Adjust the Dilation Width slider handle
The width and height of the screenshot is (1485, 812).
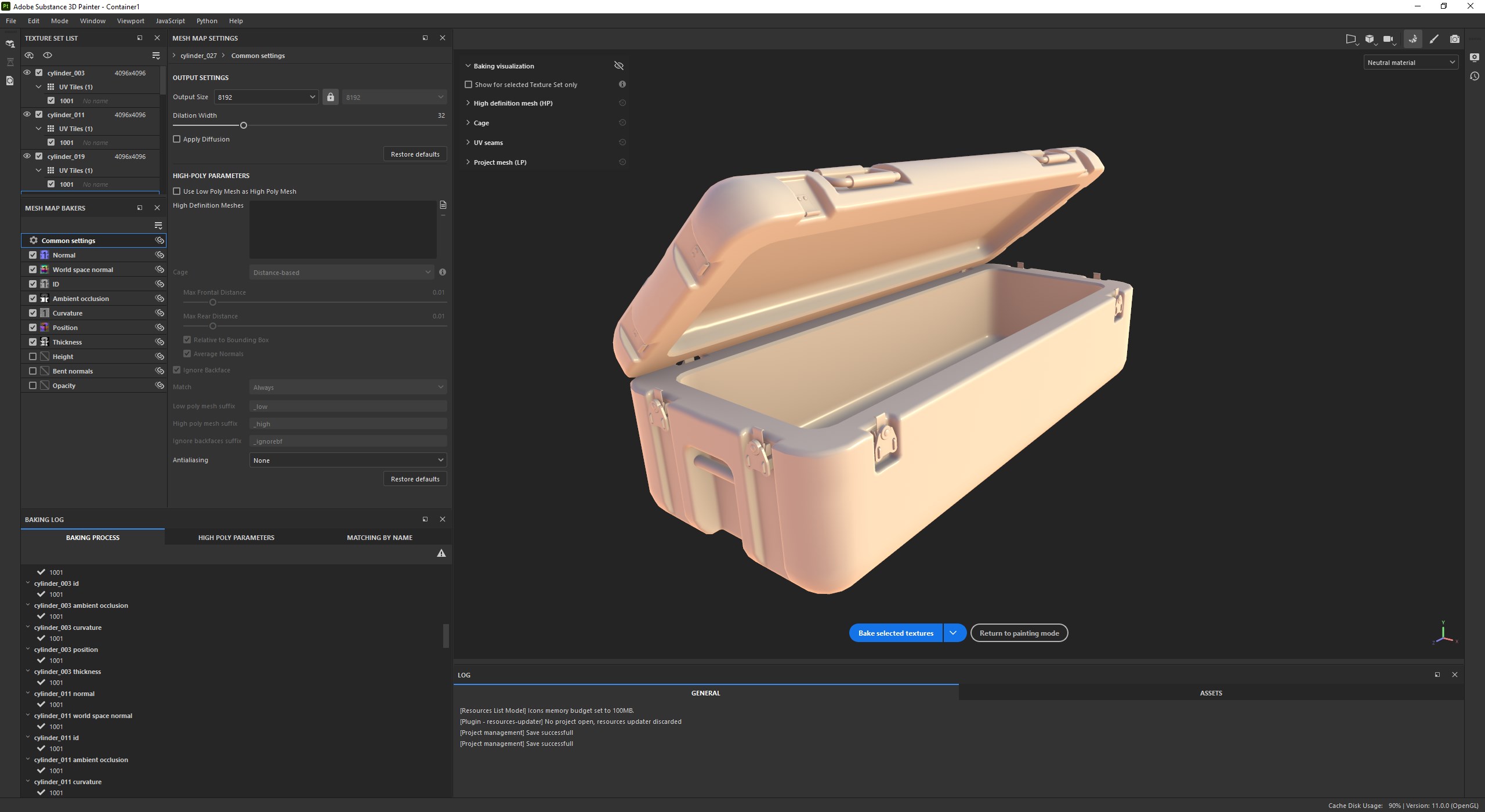click(244, 125)
